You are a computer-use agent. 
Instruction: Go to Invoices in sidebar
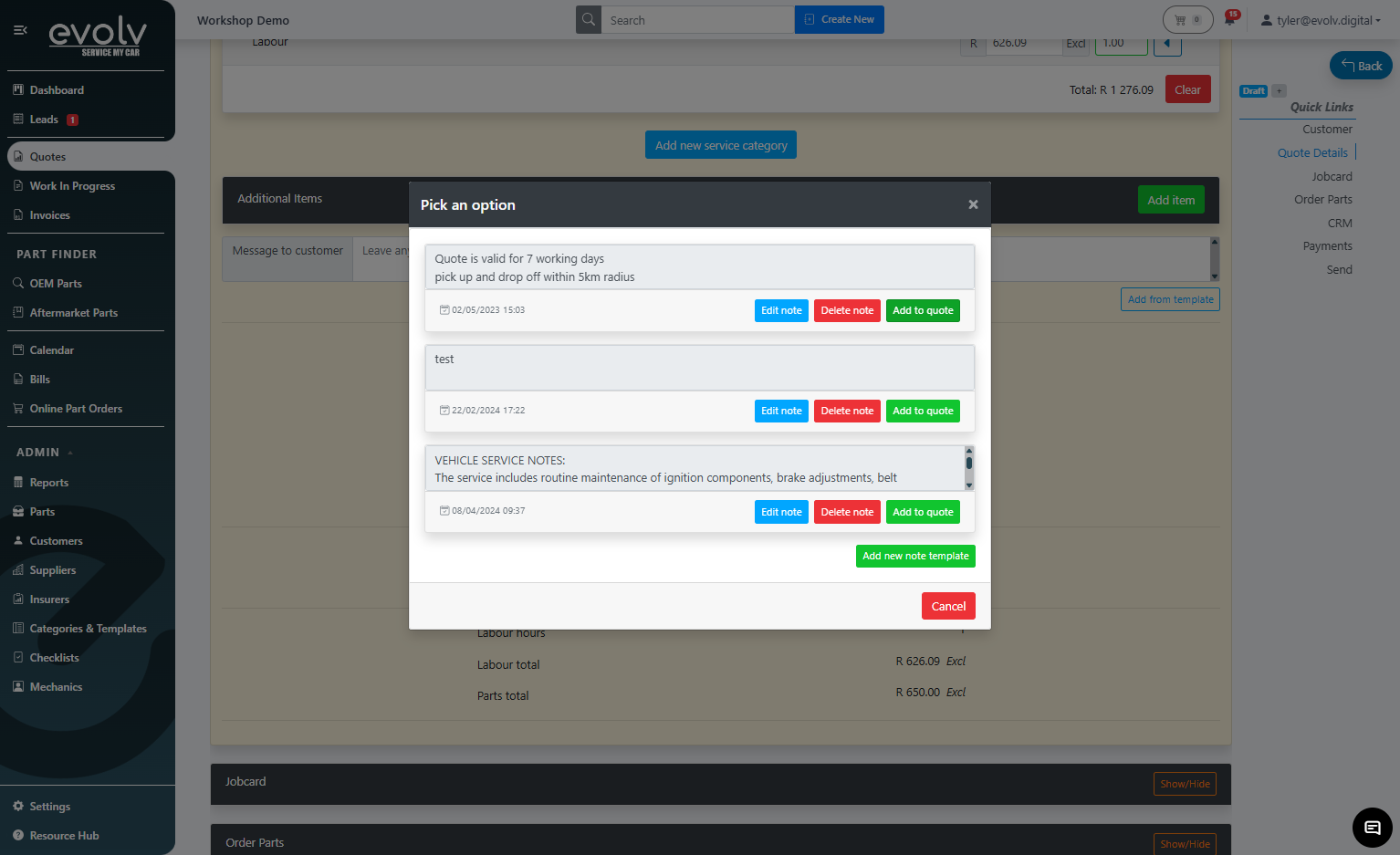click(49, 214)
